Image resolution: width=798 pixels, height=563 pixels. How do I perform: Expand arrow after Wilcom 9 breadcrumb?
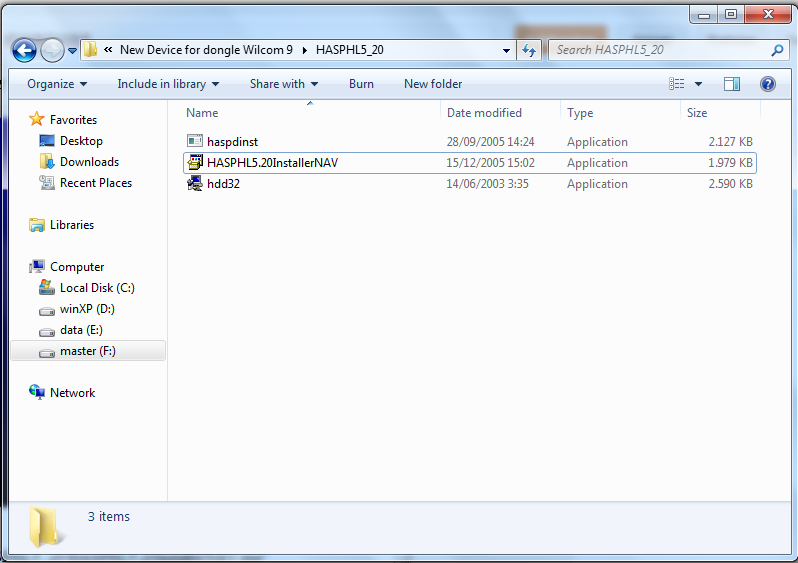click(304, 50)
